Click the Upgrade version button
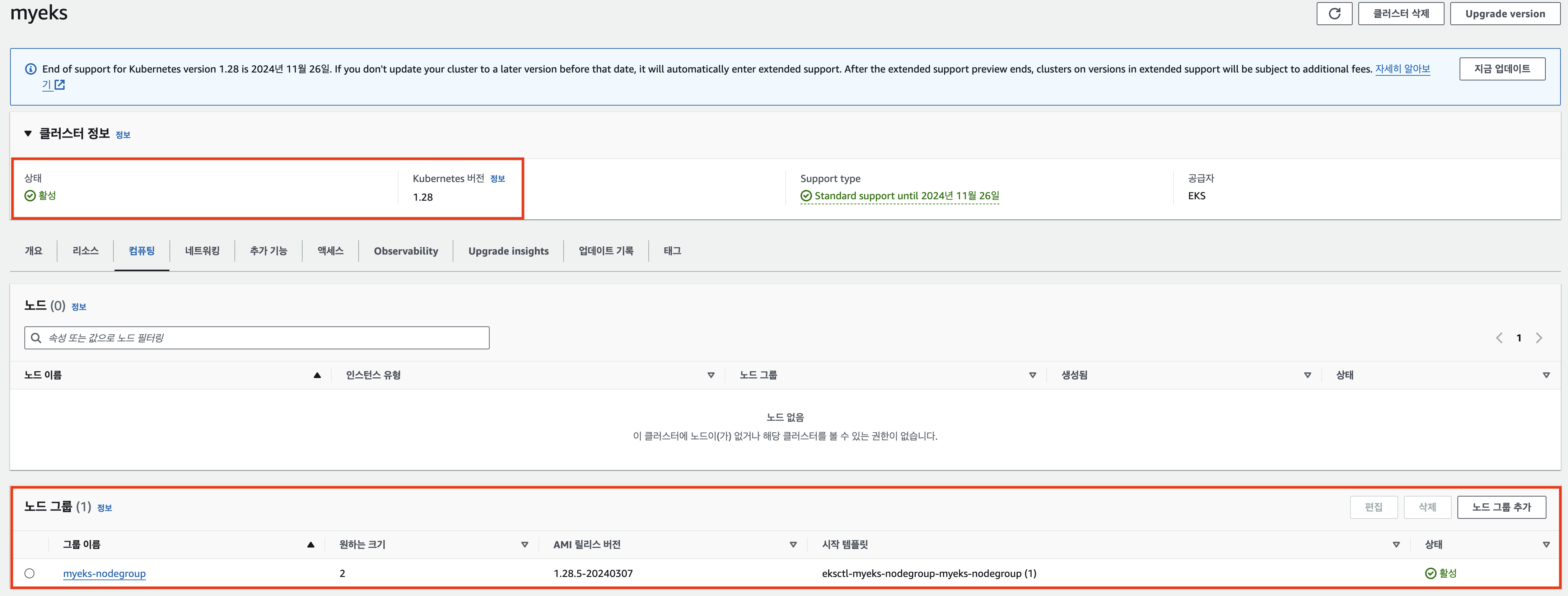This screenshot has width=1568, height=596. coord(1505,13)
